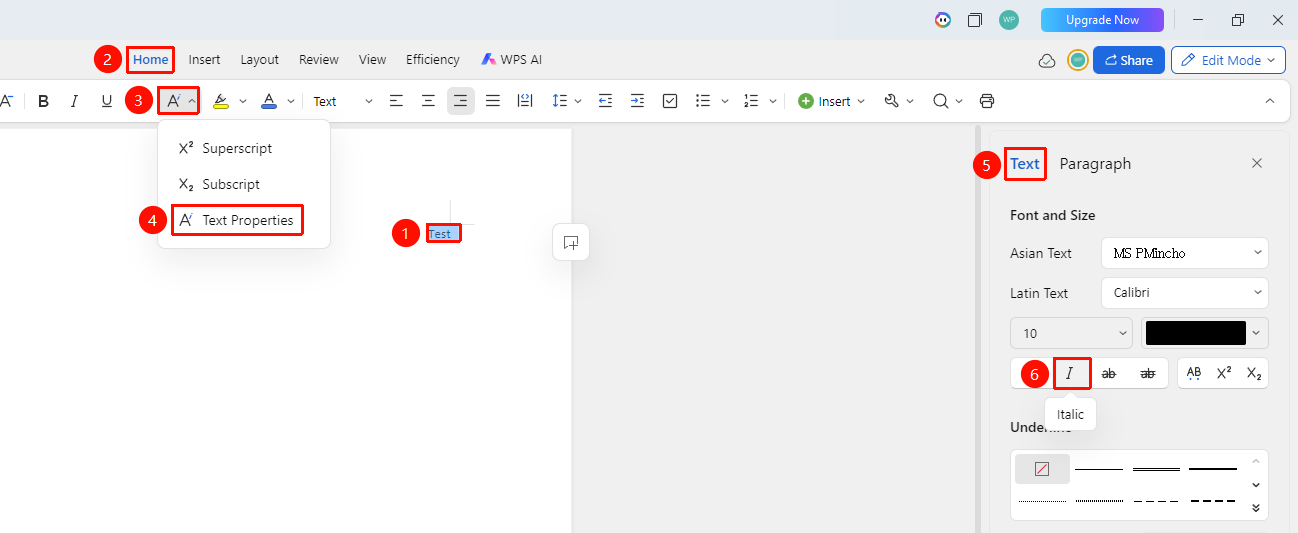Choose Superscript from the dropdown menu
Image resolution: width=1298 pixels, height=533 pixels.
point(244,148)
